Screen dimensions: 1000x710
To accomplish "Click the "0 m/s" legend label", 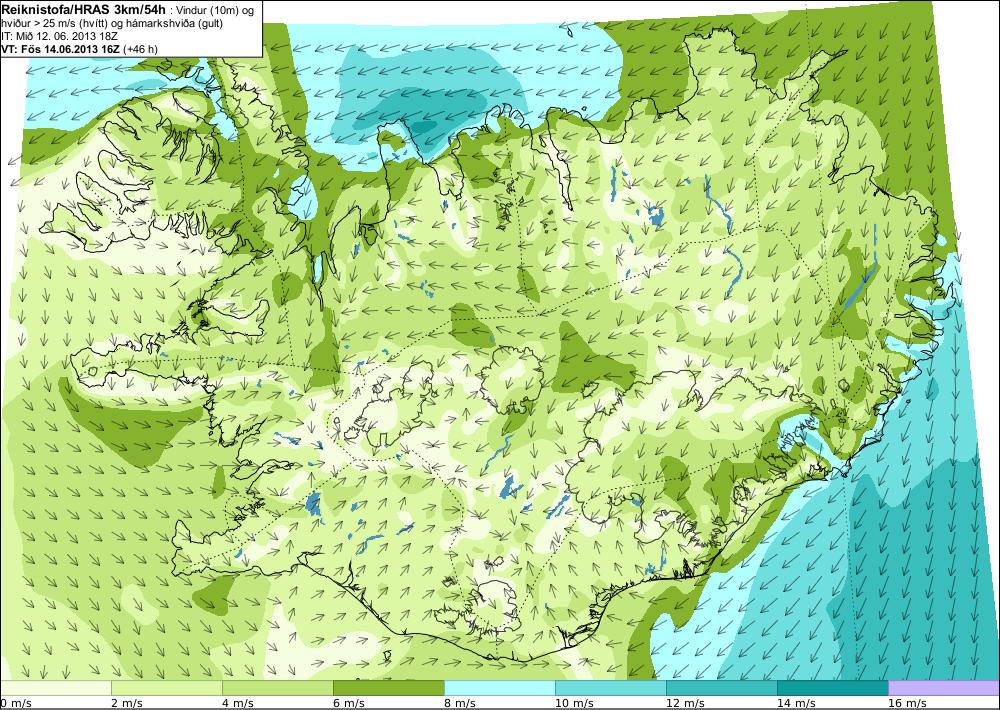I will click(x=15, y=703).
